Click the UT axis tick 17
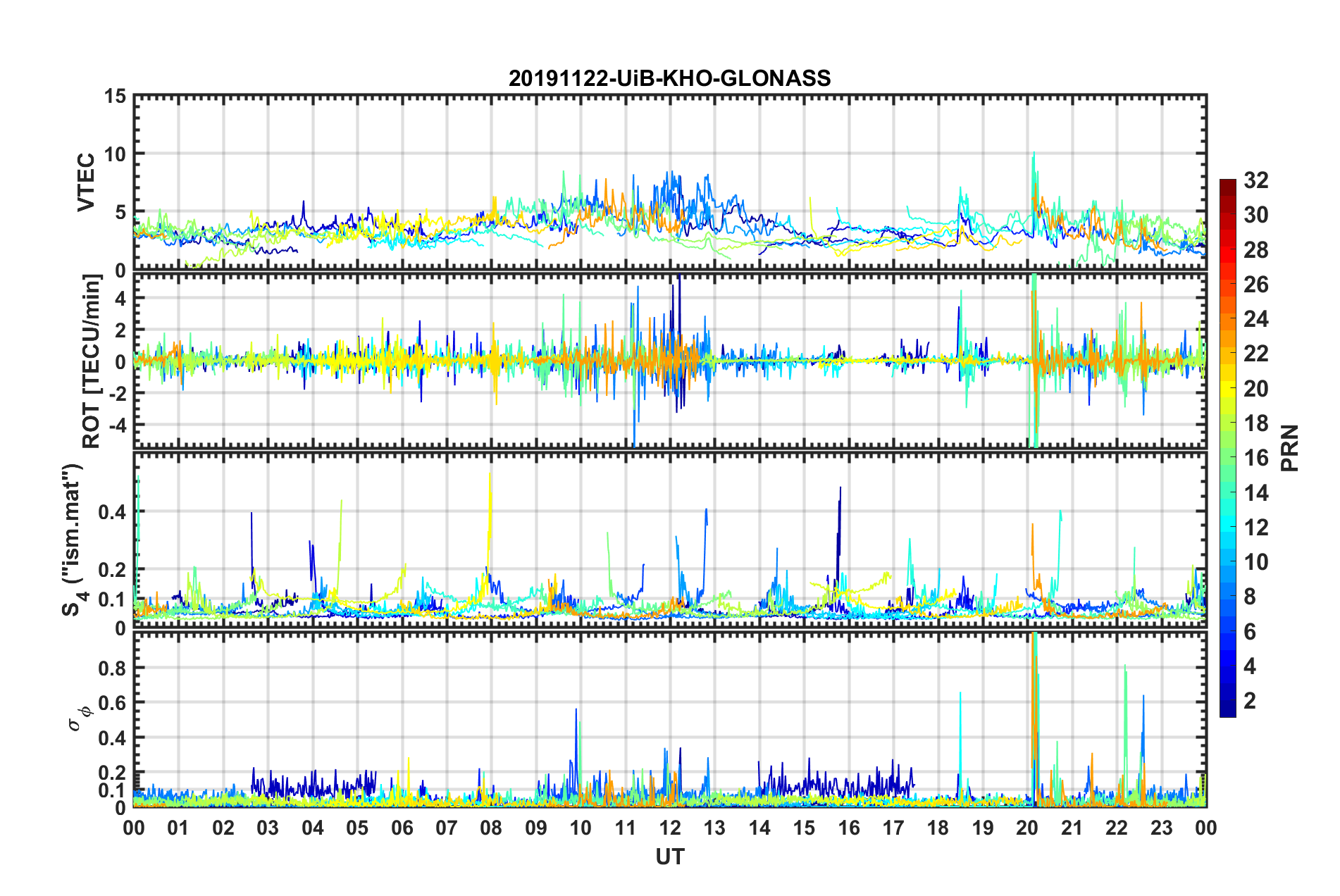The width and height of the screenshot is (1340, 896). click(893, 827)
